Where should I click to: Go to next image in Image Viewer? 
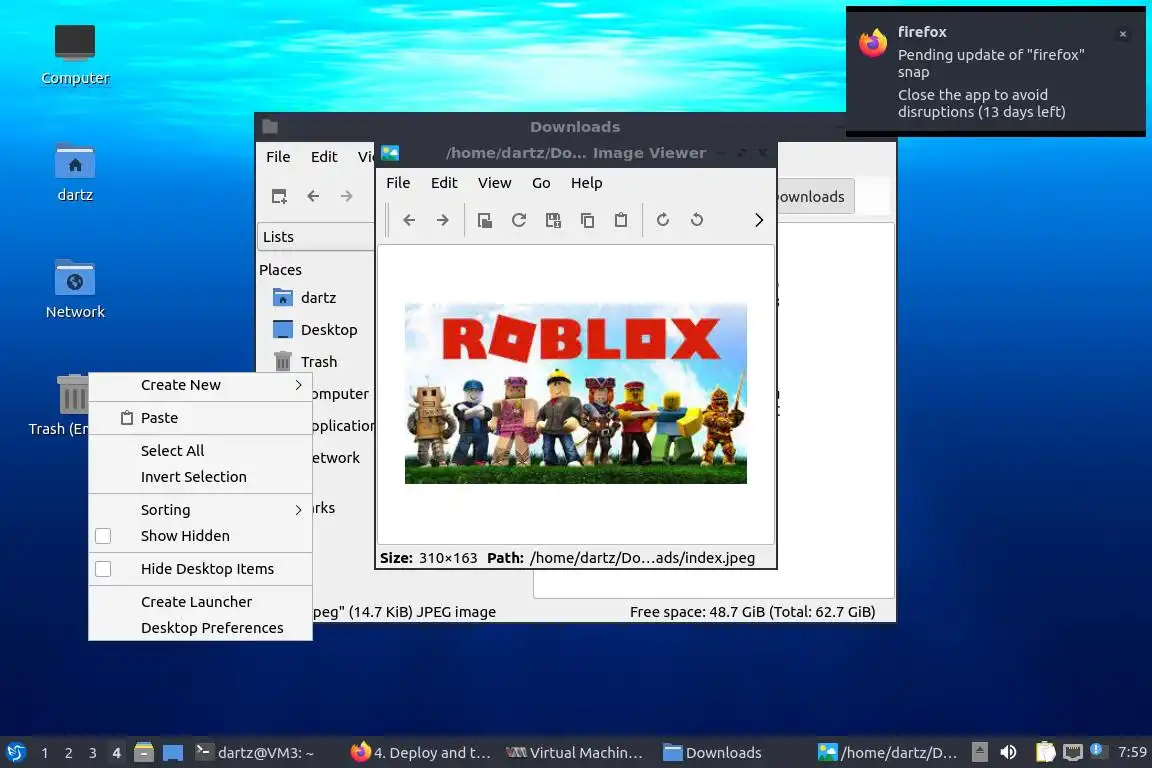[442, 220]
